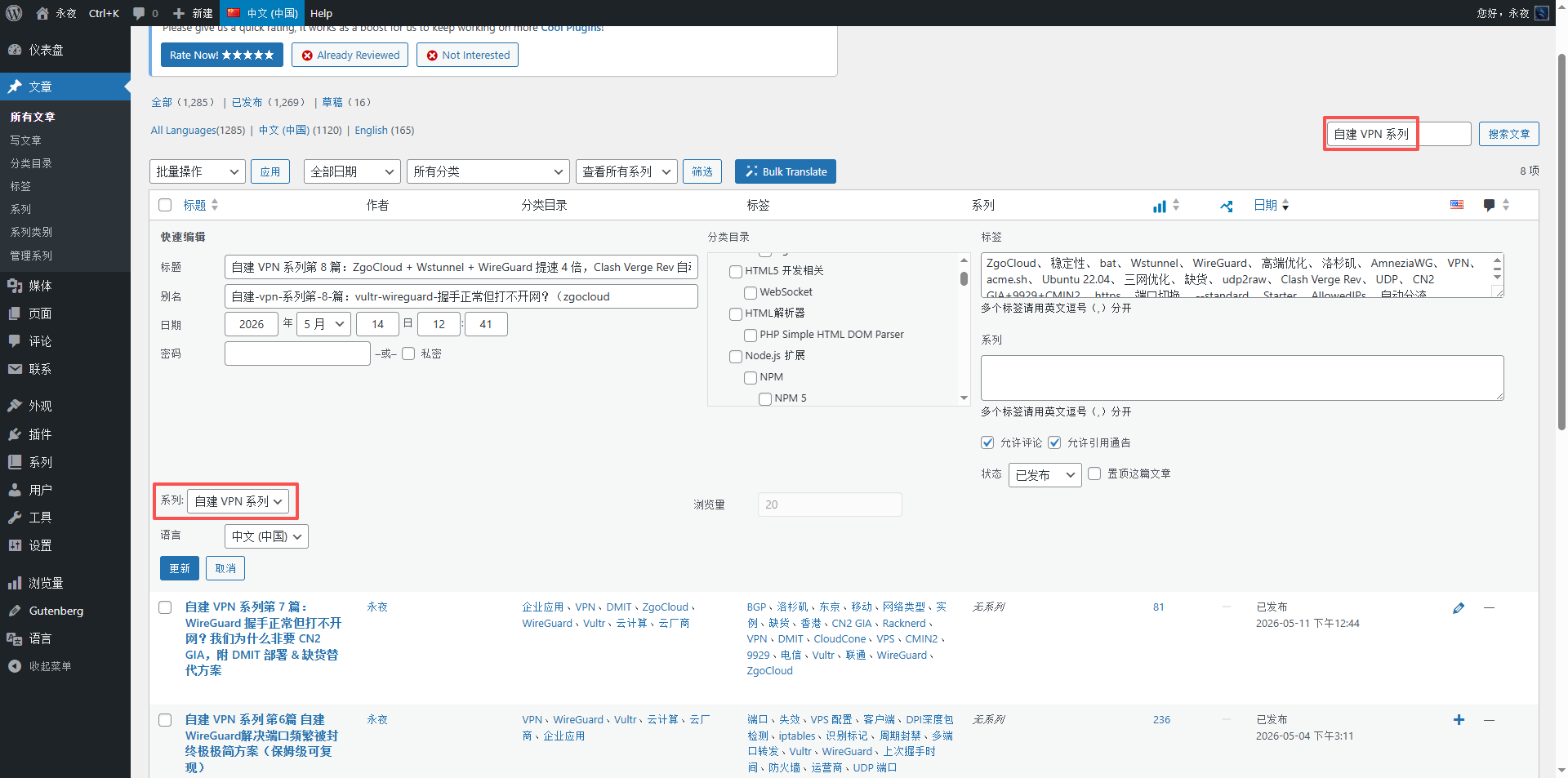
Task: Toggle 私密 private checkbox
Action: (408, 353)
